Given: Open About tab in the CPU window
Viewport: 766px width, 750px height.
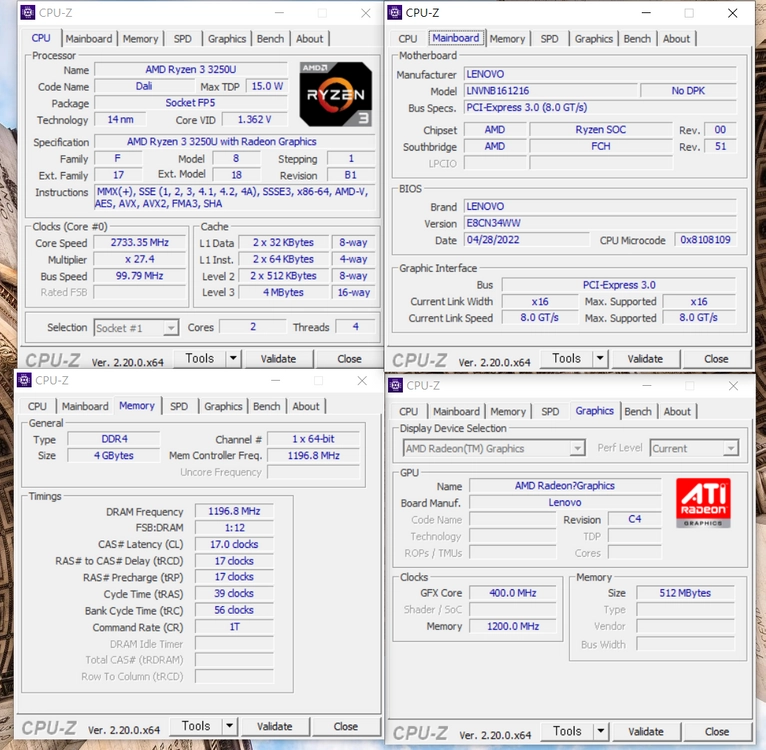Looking at the screenshot, I should [309, 39].
